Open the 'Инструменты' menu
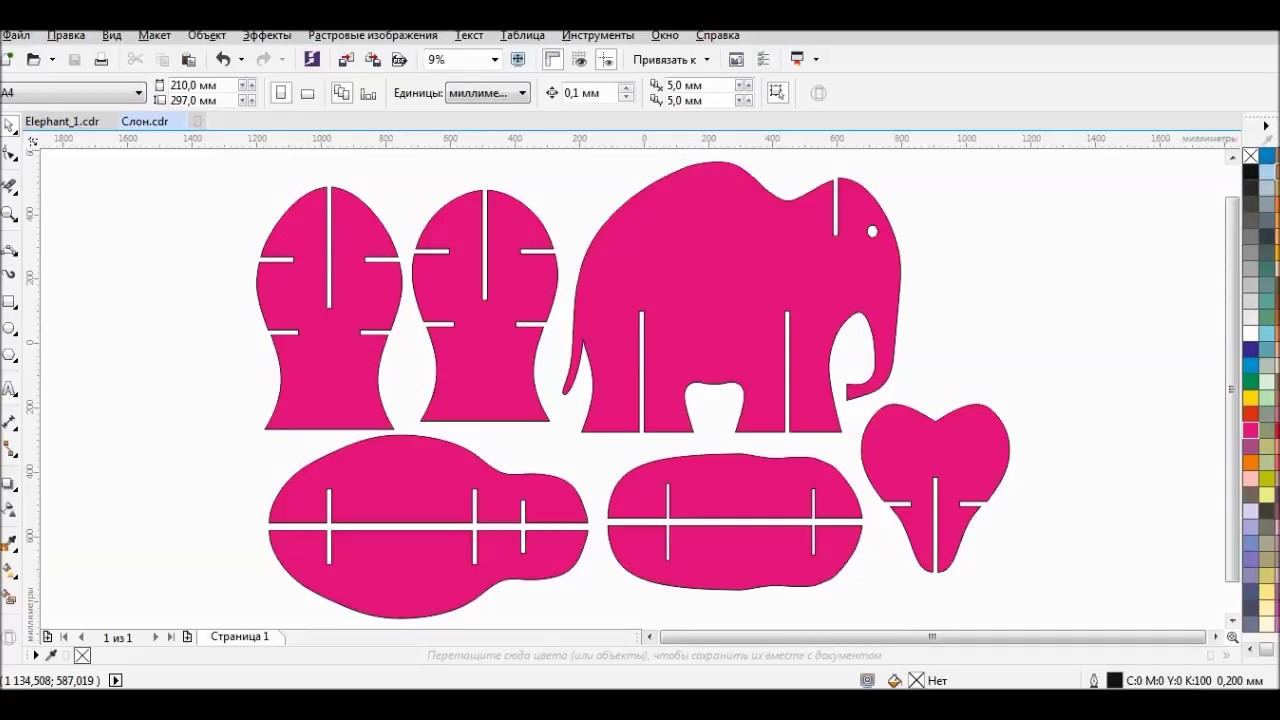This screenshot has height=720, width=1280. click(x=598, y=35)
